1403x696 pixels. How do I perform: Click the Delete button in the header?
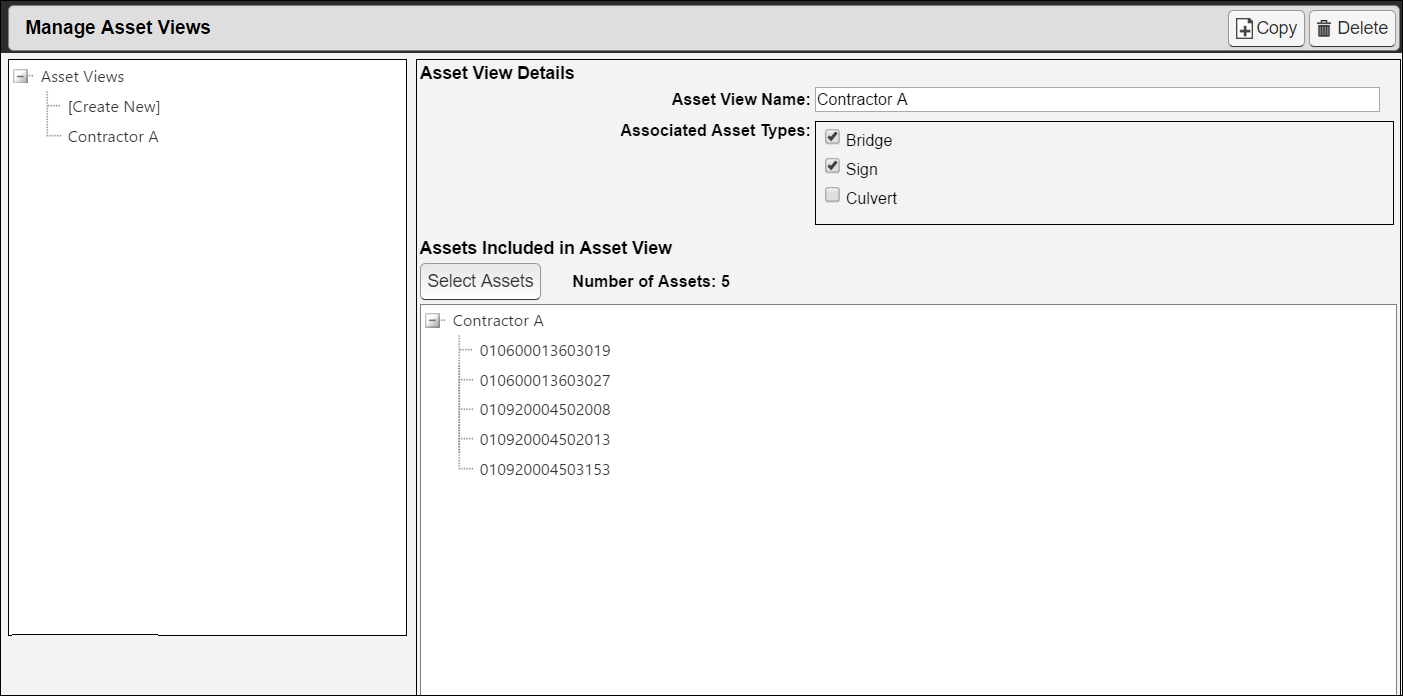click(x=1352, y=28)
